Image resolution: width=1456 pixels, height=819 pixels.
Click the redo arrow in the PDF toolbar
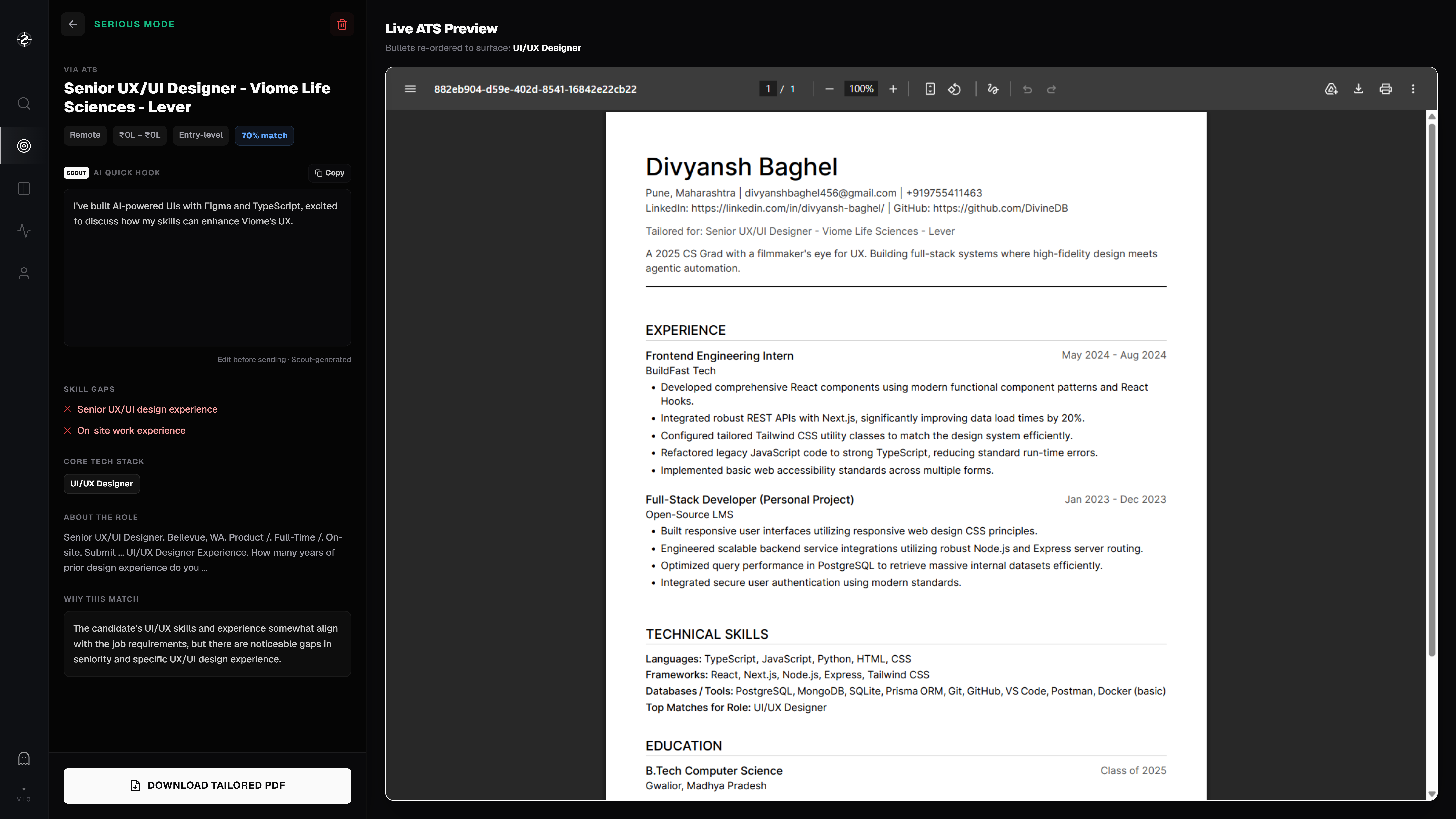(x=1051, y=89)
